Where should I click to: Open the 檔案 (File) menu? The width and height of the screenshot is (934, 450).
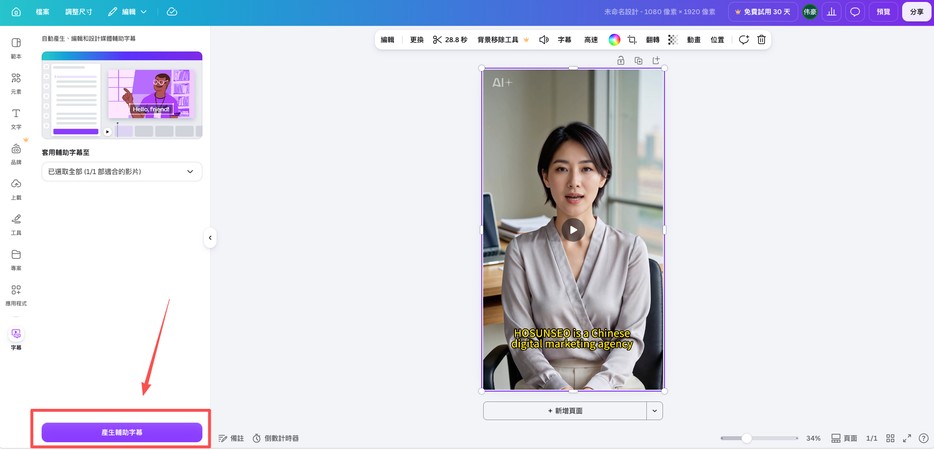coord(42,12)
